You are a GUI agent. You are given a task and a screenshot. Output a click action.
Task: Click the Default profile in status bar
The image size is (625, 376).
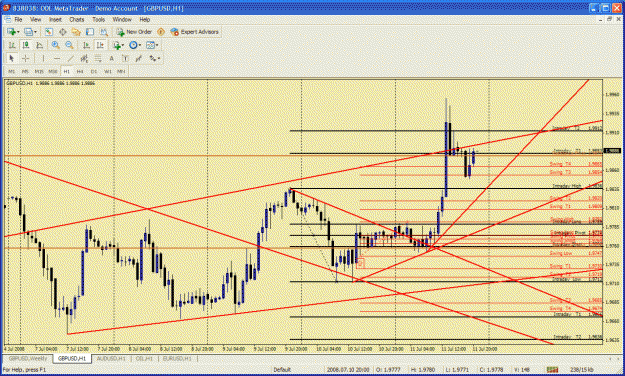tap(282, 370)
